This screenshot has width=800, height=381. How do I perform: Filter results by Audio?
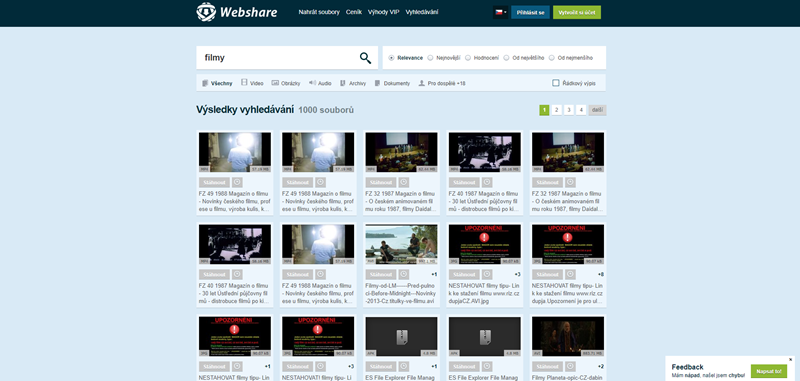click(x=320, y=83)
